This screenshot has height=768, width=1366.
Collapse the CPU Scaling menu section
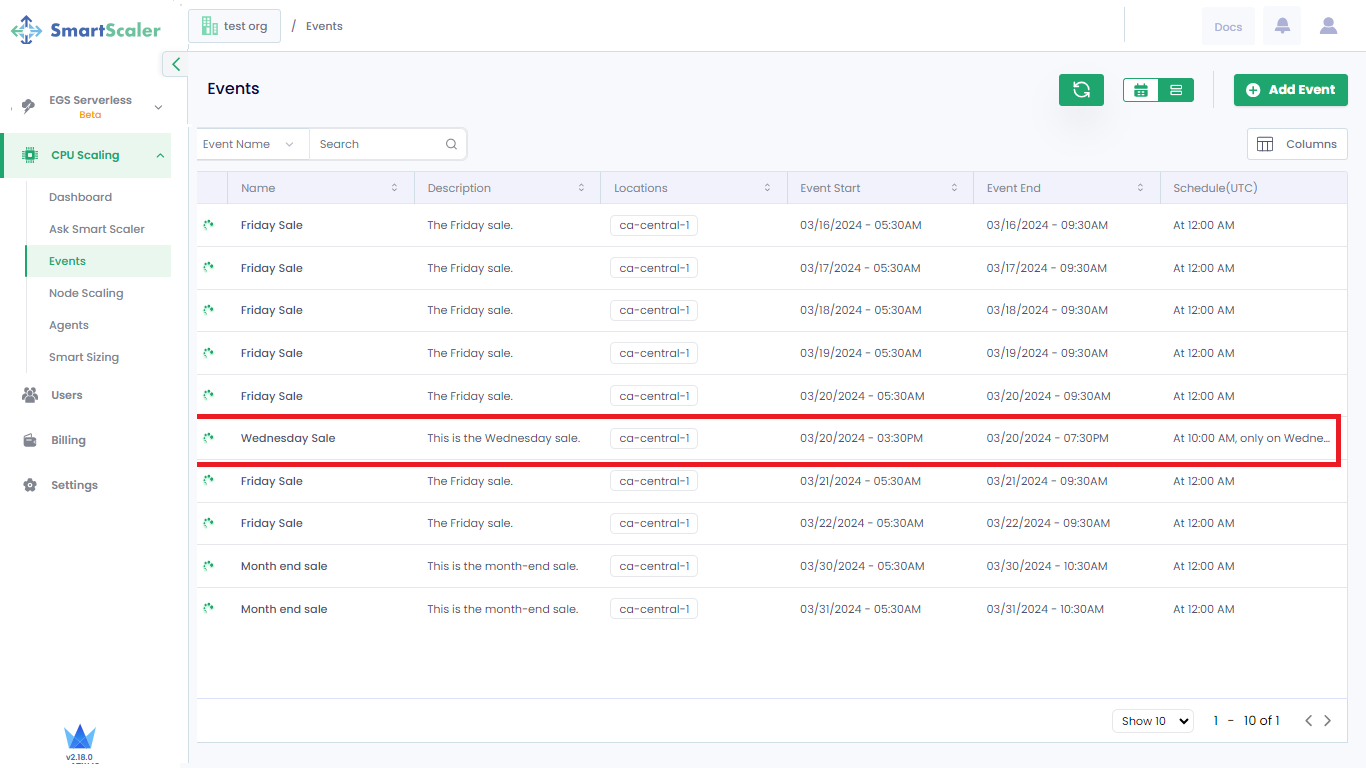click(160, 155)
